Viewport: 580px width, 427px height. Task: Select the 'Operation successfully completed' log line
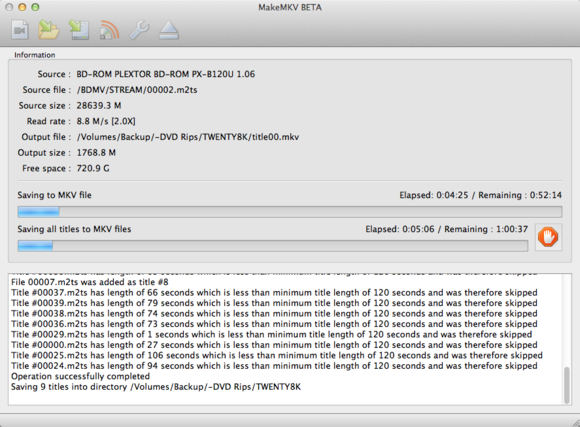click(80, 376)
